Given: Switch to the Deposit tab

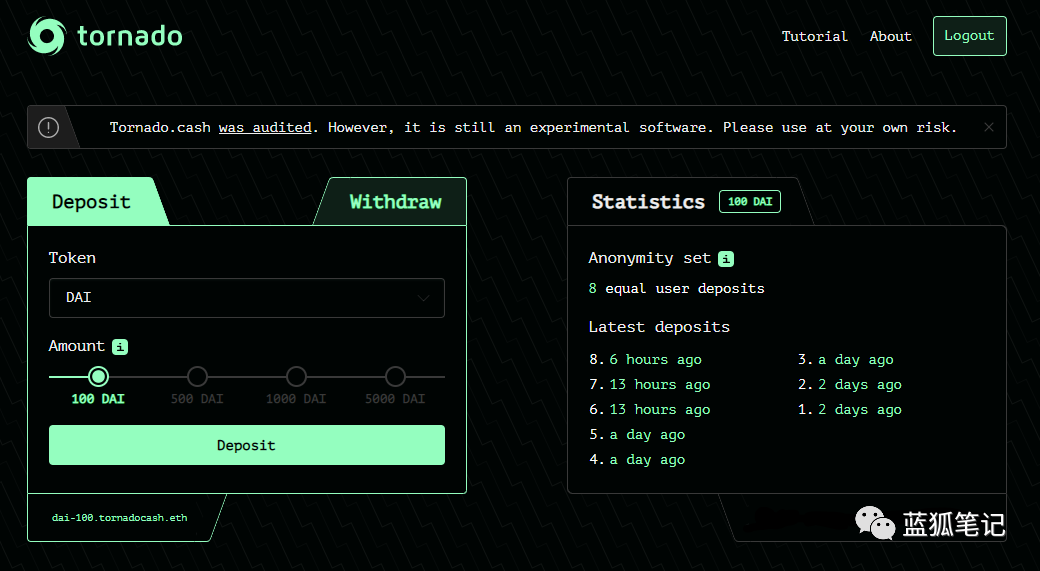Looking at the screenshot, I should [x=92, y=202].
